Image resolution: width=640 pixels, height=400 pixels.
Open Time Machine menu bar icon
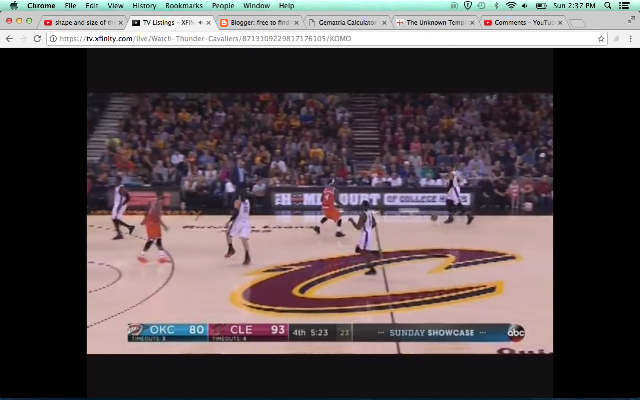(482, 6)
